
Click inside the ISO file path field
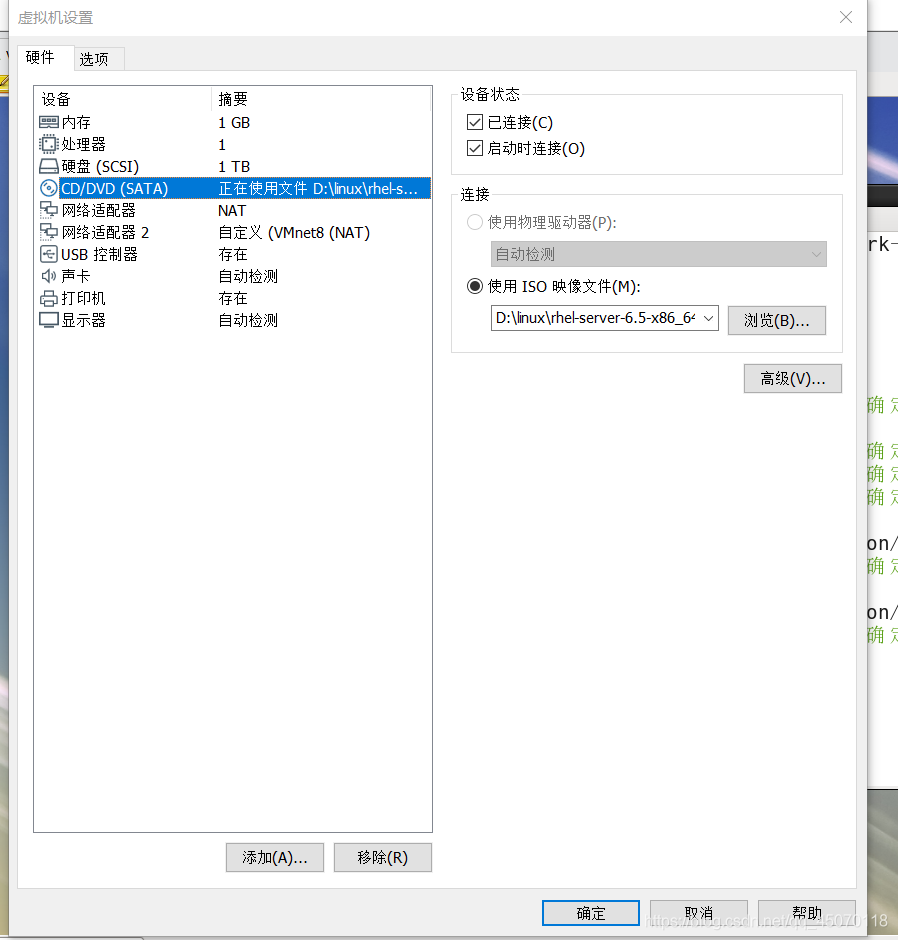(x=595, y=318)
